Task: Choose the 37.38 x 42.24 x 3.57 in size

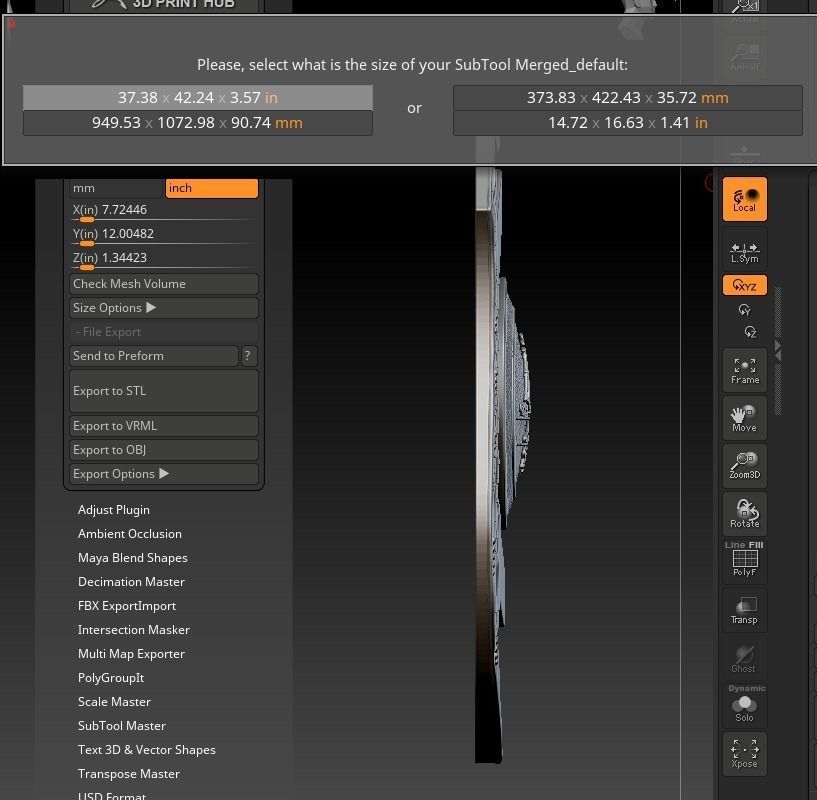Action: 198,97
